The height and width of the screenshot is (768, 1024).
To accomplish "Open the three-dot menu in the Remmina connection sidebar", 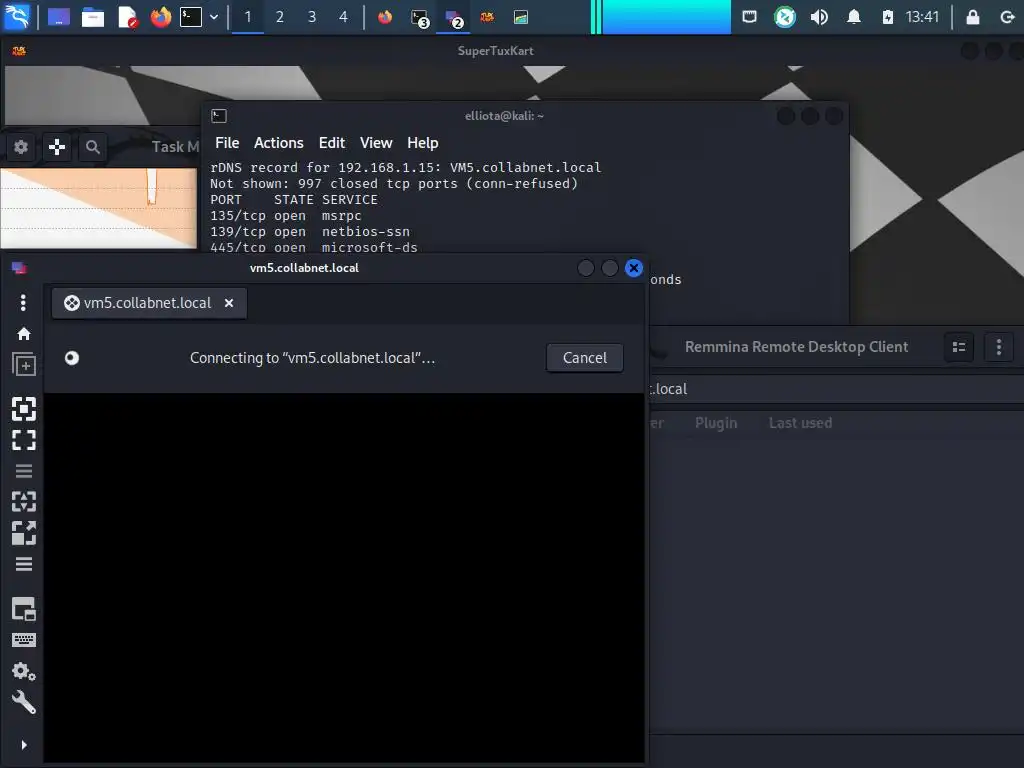I will [x=24, y=302].
